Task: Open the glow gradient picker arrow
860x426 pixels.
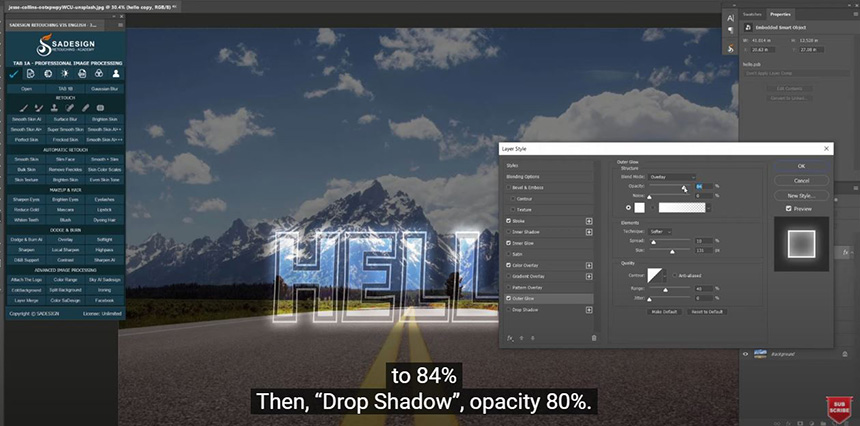Action: [x=709, y=208]
